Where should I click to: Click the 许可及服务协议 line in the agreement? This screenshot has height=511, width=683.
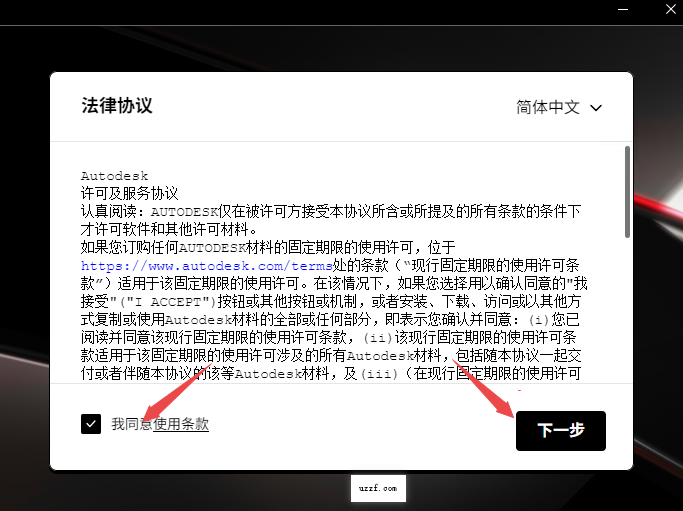pos(129,193)
